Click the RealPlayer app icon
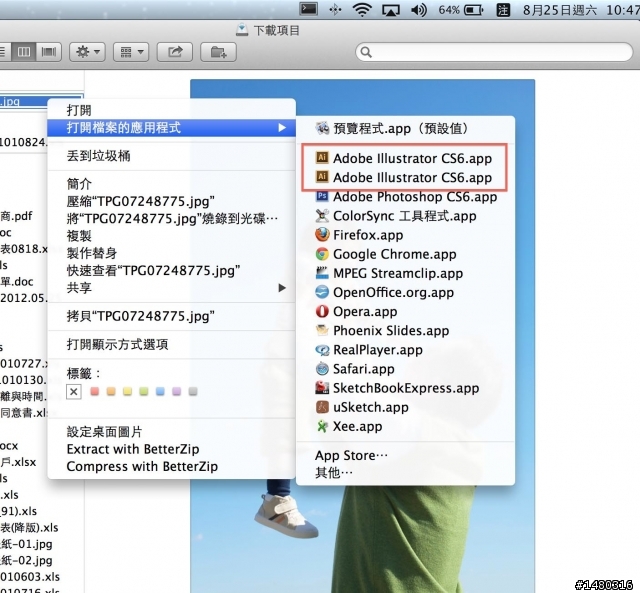The height and width of the screenshot is (593, 640). [x=322, y=350]
